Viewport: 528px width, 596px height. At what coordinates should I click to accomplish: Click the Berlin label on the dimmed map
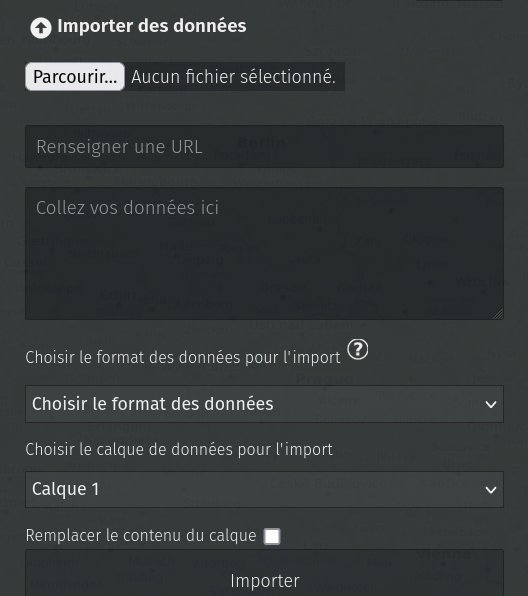[262, 143]
